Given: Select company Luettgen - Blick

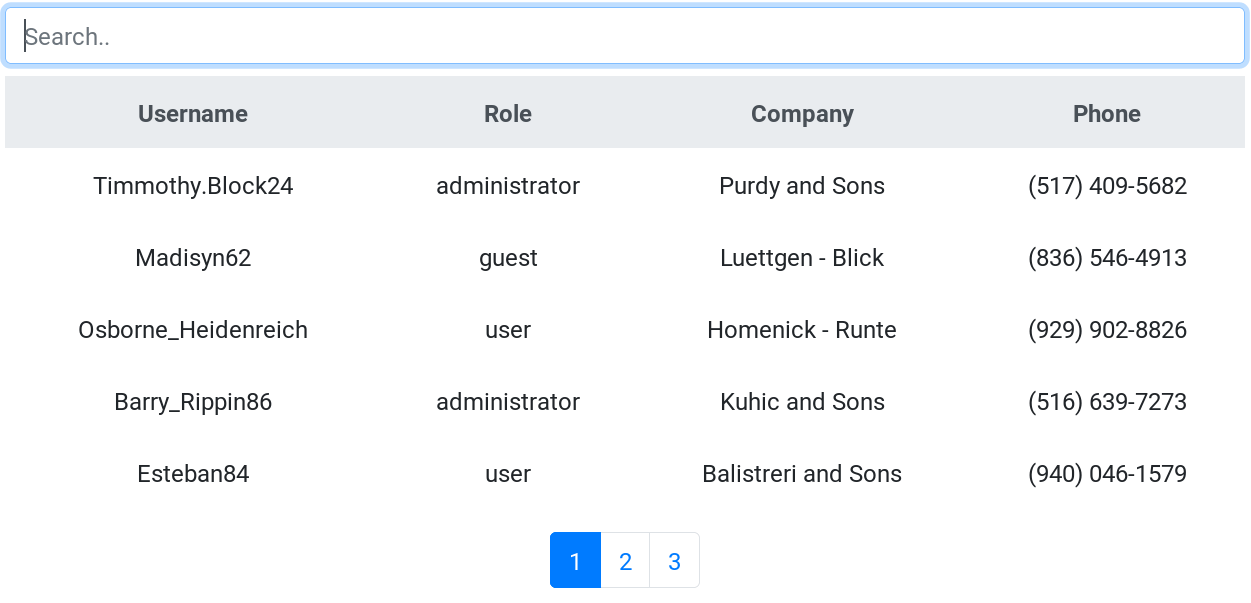Looking at the screenshot, I should (802, 258).
